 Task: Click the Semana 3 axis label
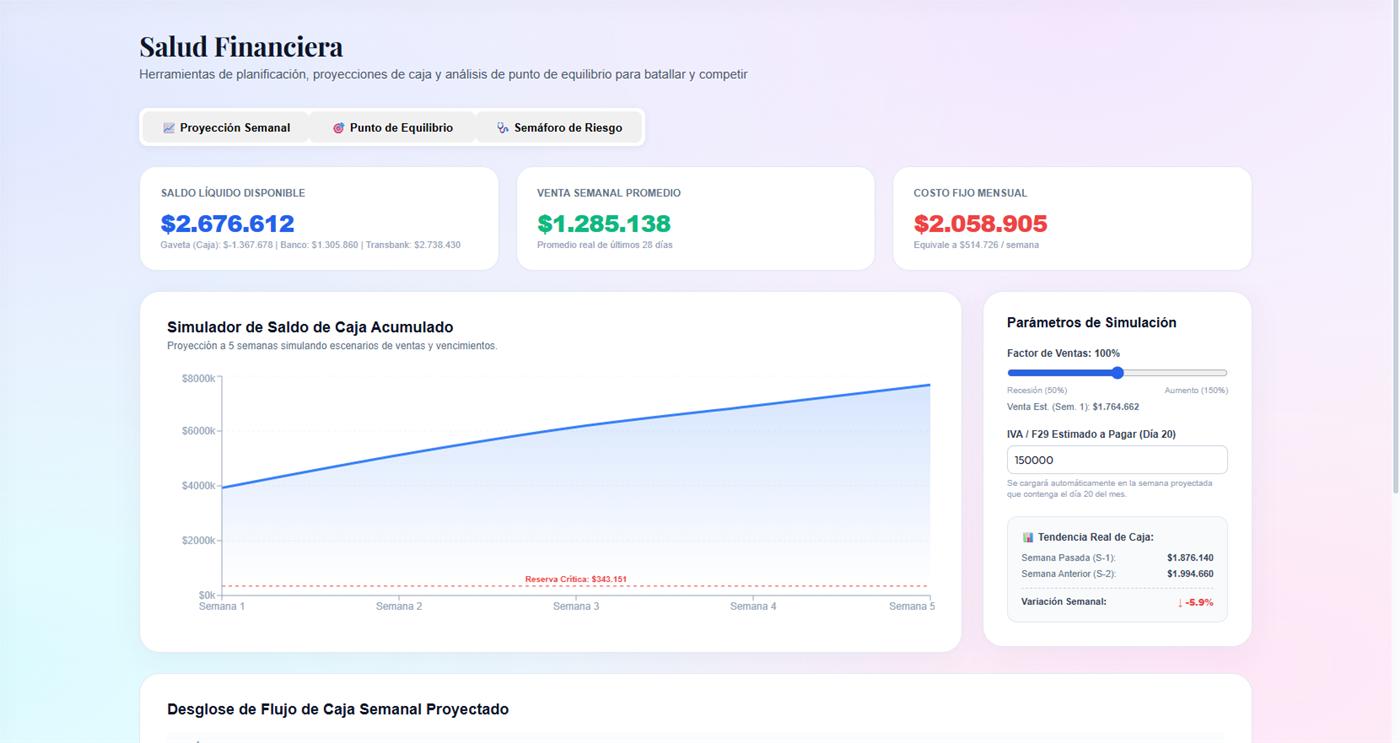576,606
